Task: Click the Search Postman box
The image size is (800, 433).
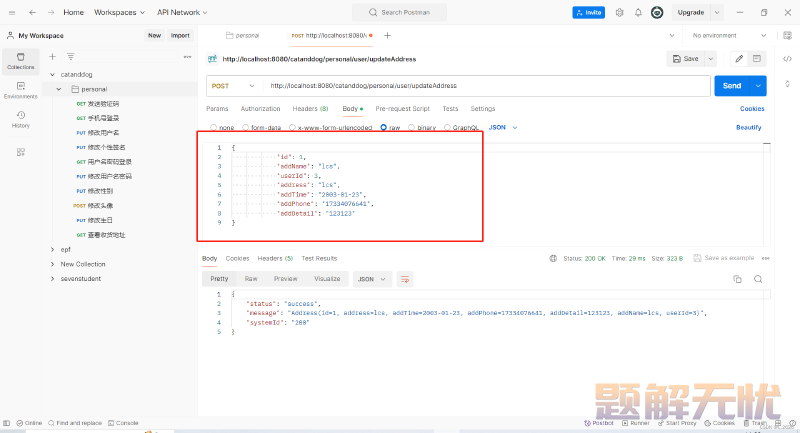Action: (399, 12)
